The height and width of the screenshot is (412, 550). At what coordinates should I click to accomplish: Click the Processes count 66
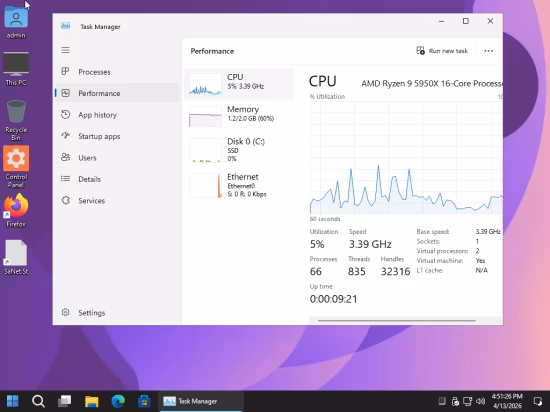click(315, 271)
